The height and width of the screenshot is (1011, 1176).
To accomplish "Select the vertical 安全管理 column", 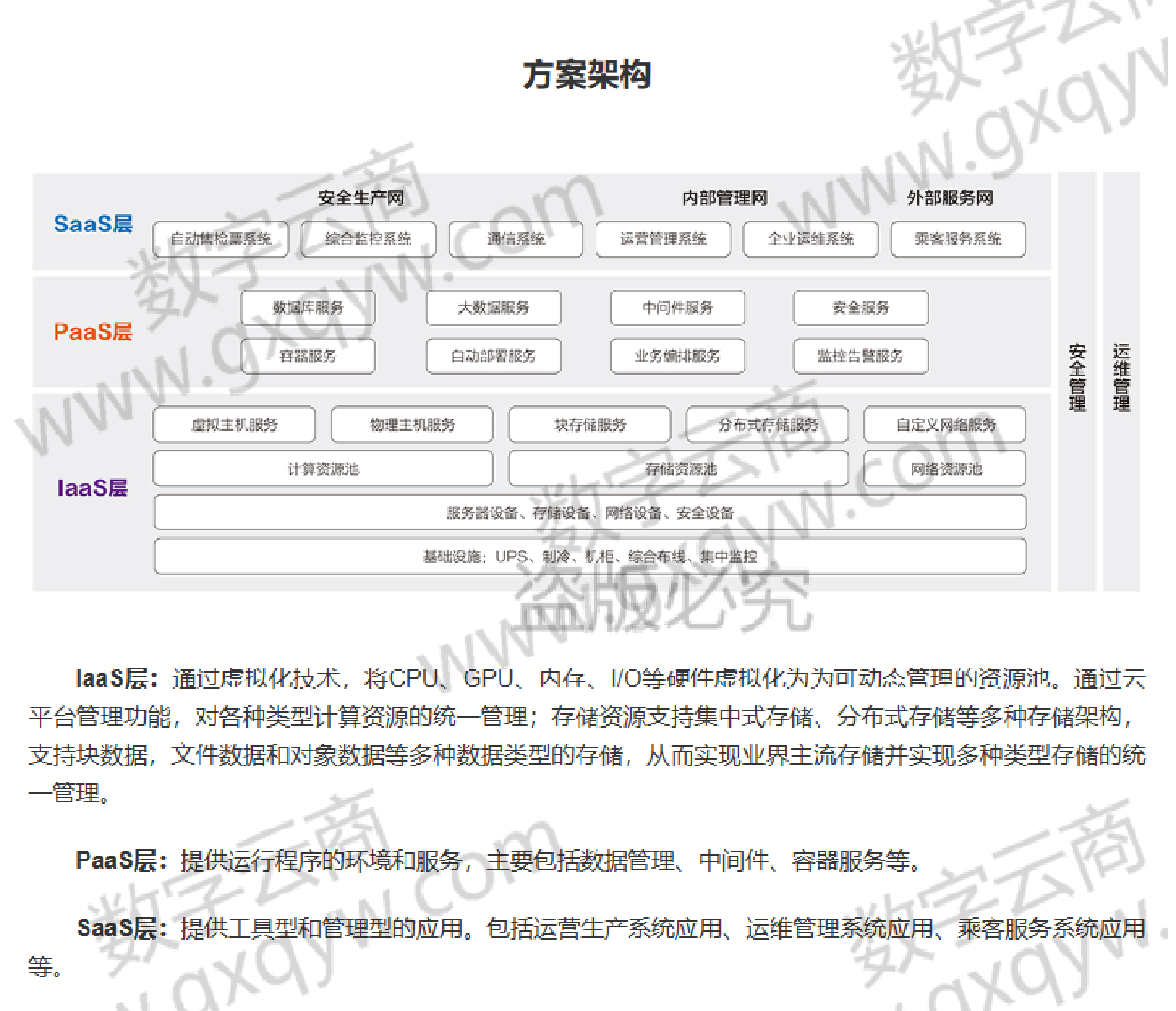I will [1077, 381].
